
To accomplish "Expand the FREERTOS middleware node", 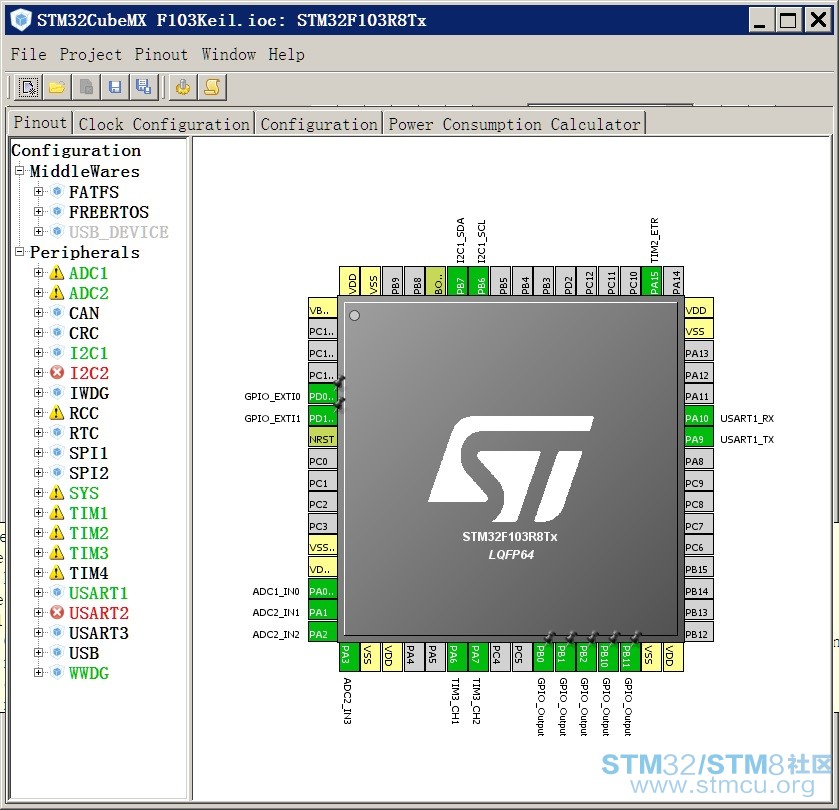I will (39, 211).
